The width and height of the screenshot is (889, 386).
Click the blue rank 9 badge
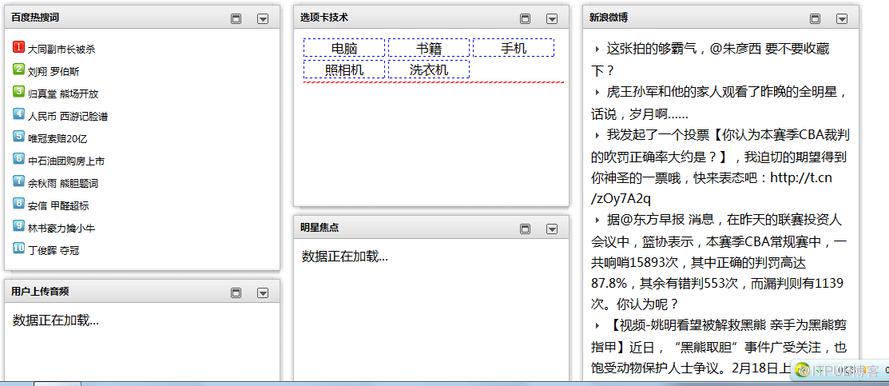click(x=19, y=226)
